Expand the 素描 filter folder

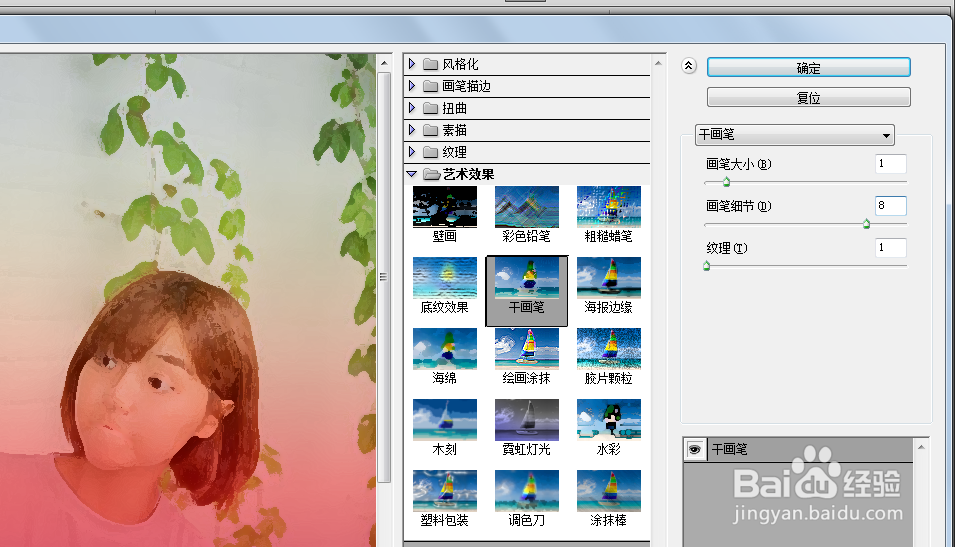412,129
